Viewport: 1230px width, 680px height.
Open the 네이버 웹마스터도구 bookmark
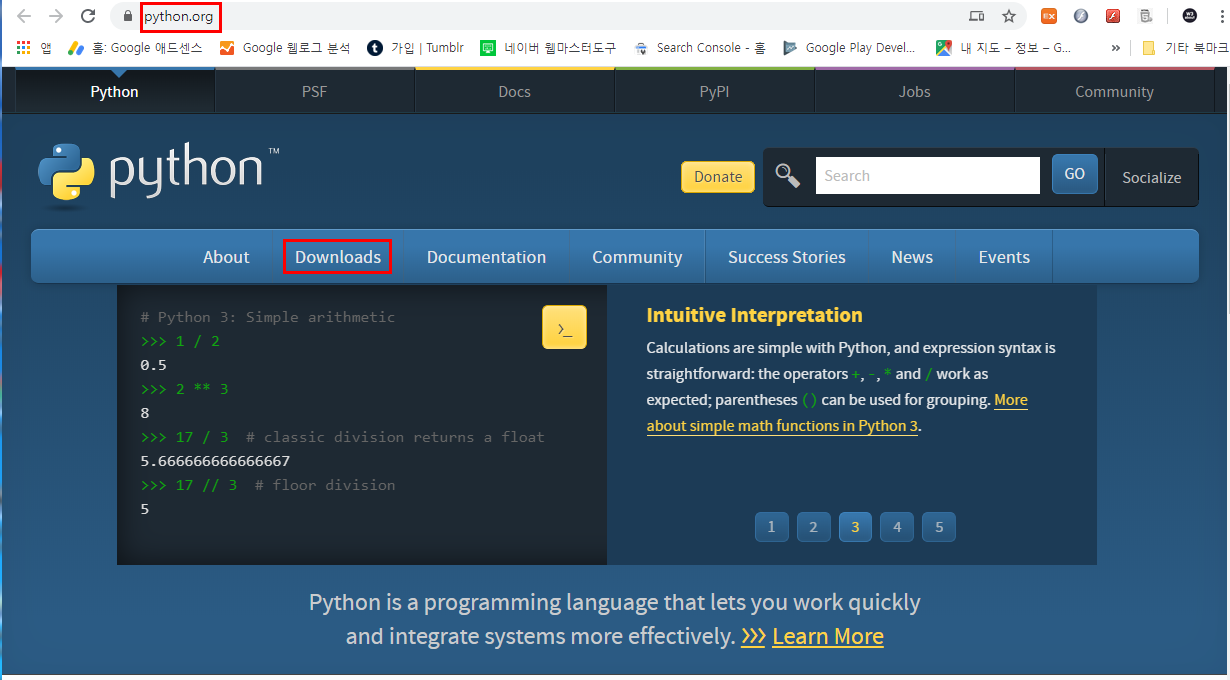coord(548,47)
